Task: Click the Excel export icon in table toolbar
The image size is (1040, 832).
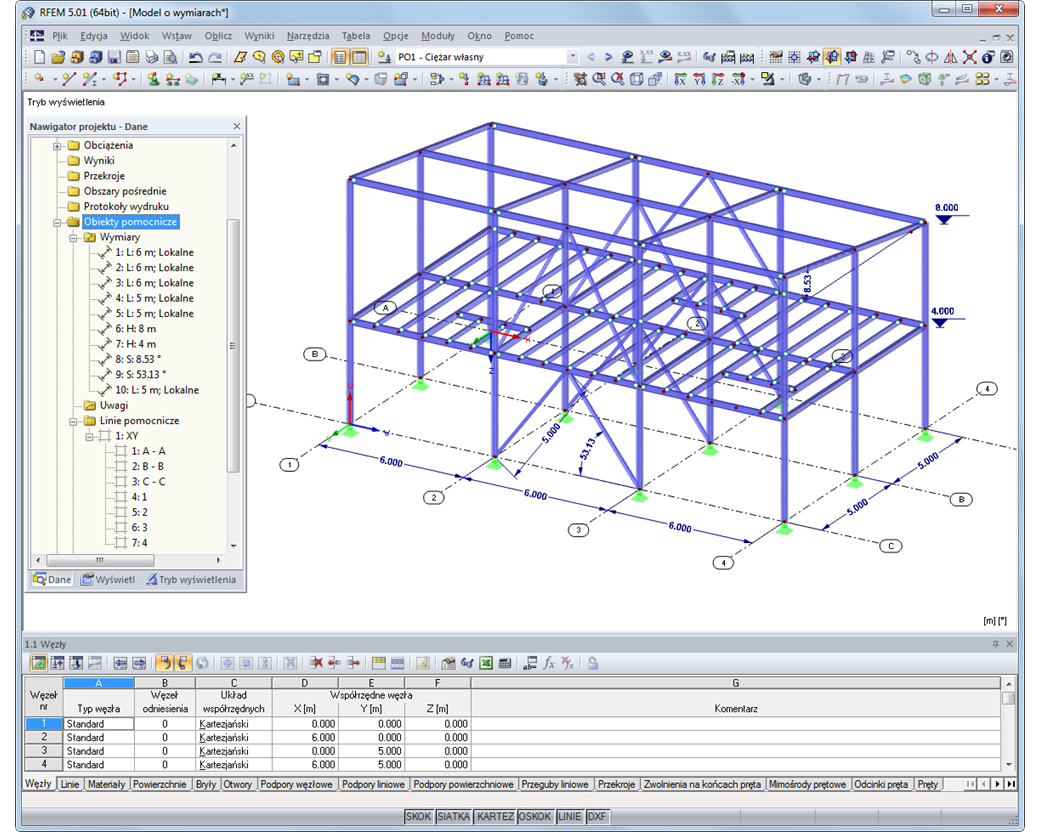Action: point(486,663)
